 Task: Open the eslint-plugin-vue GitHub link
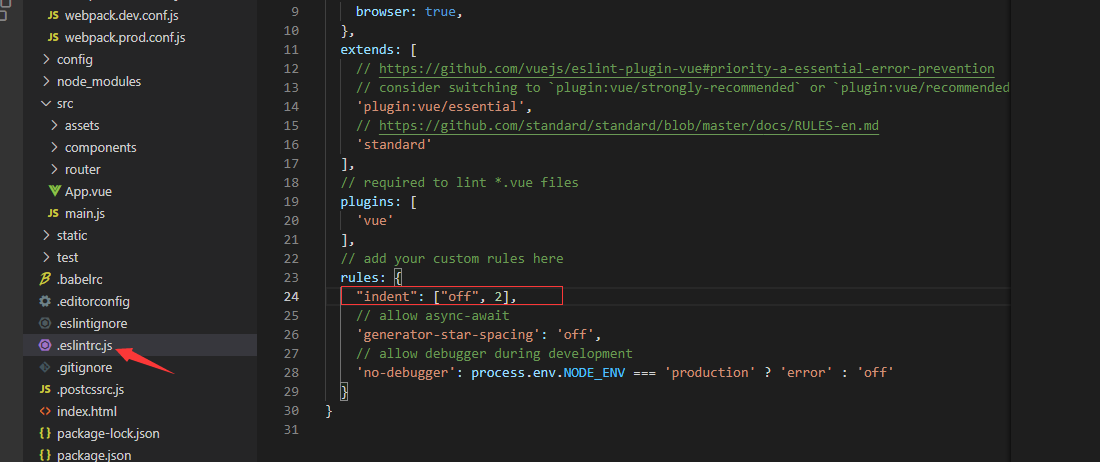tap(687, 69)
